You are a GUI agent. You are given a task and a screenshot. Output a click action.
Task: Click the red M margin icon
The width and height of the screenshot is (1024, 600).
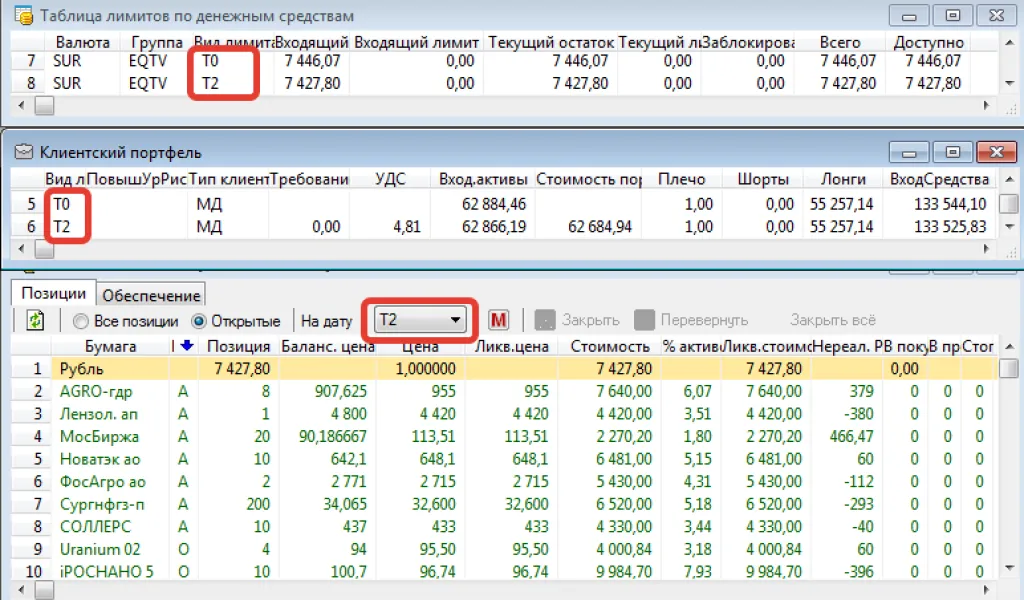tap(499, 321)
